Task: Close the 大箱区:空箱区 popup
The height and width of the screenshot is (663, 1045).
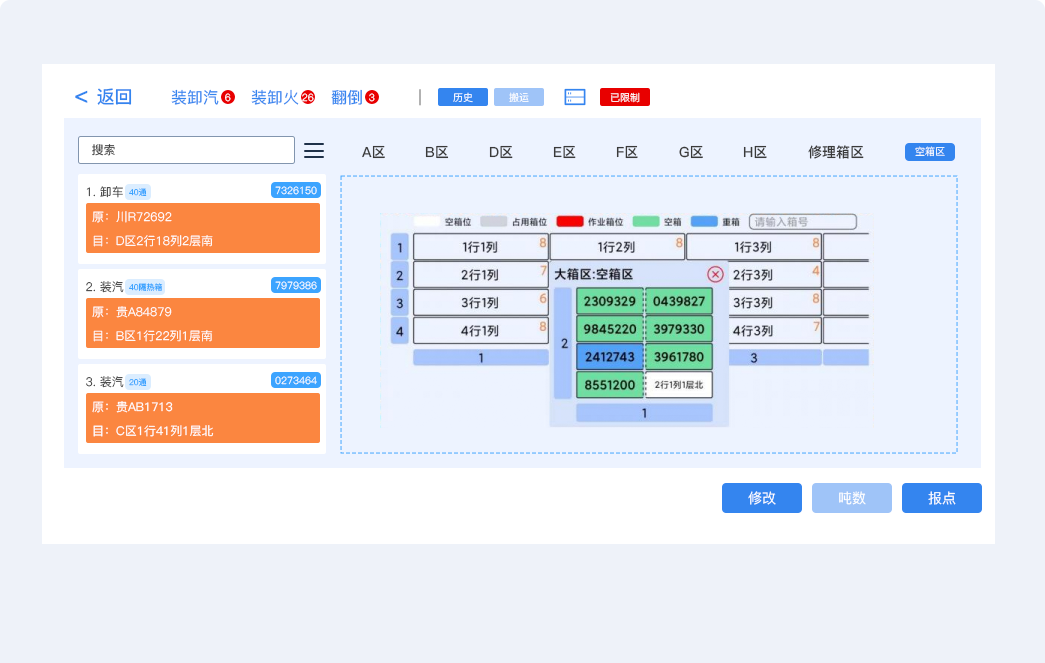Action: [715, 274]
